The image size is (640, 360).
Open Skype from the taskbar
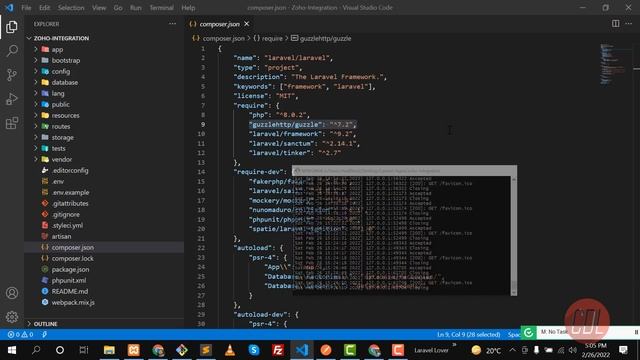(x=254, y=350)
